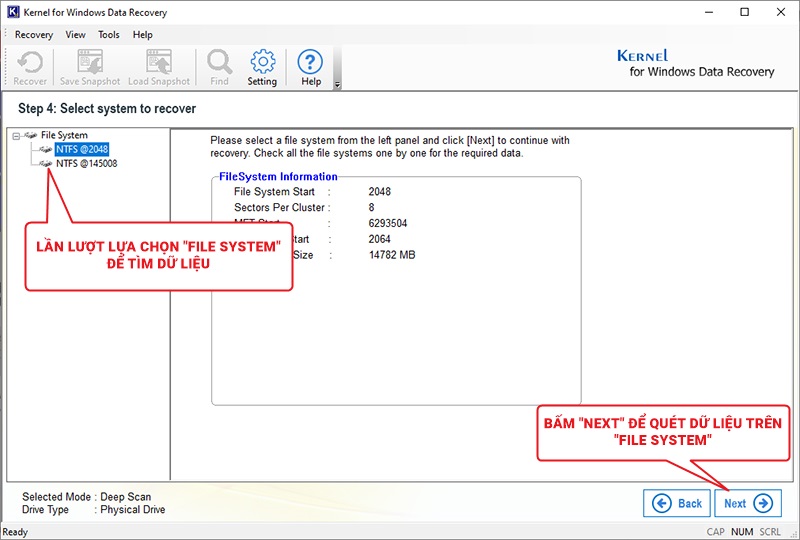Screen dimensions: 800x540
Task: Click the Selected Mode Deep Scan text
Action: pyautogui.click(x=87, y=497)
